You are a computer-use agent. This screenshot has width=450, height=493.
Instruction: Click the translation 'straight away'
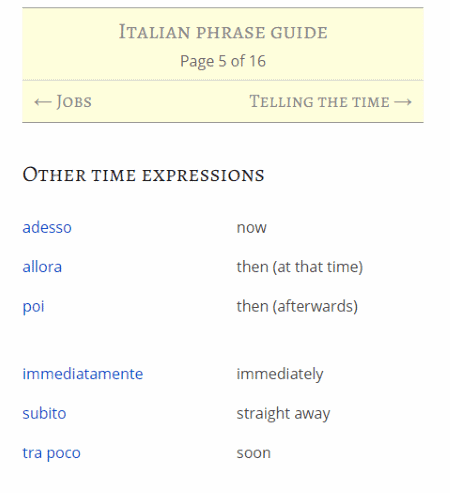point(283,414)
